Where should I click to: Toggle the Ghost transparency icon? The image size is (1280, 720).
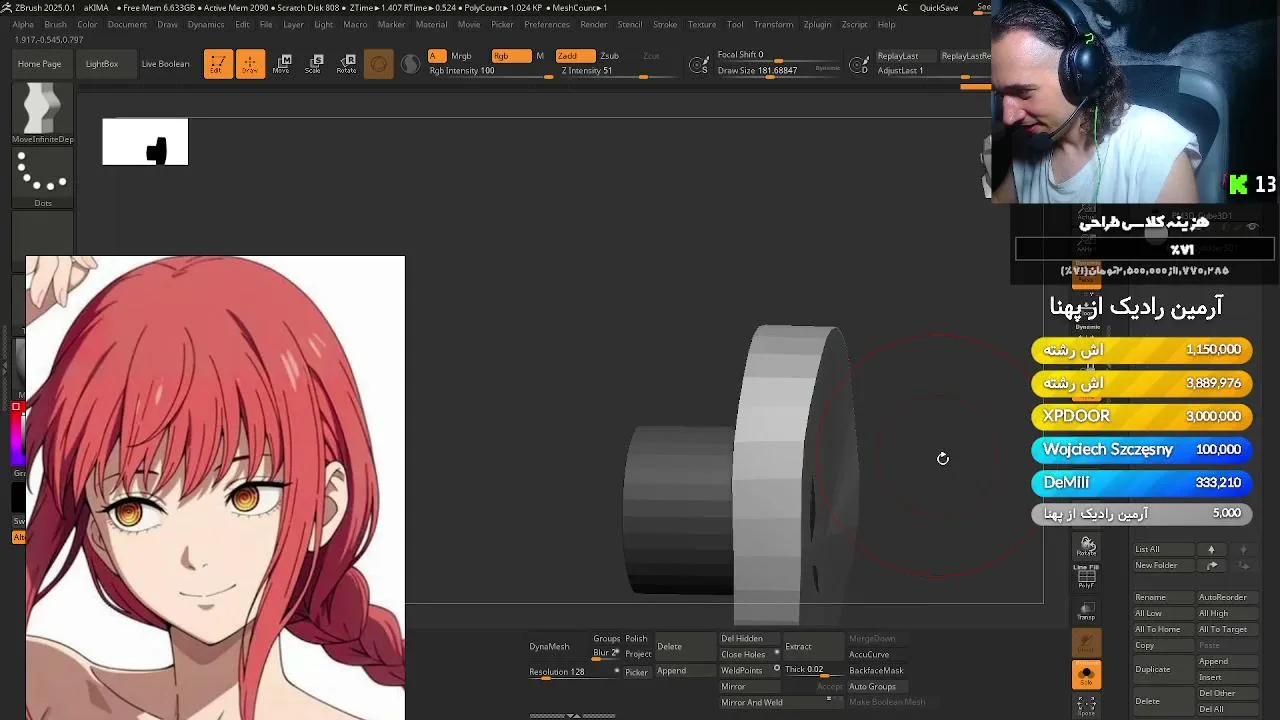(1087, 643)
